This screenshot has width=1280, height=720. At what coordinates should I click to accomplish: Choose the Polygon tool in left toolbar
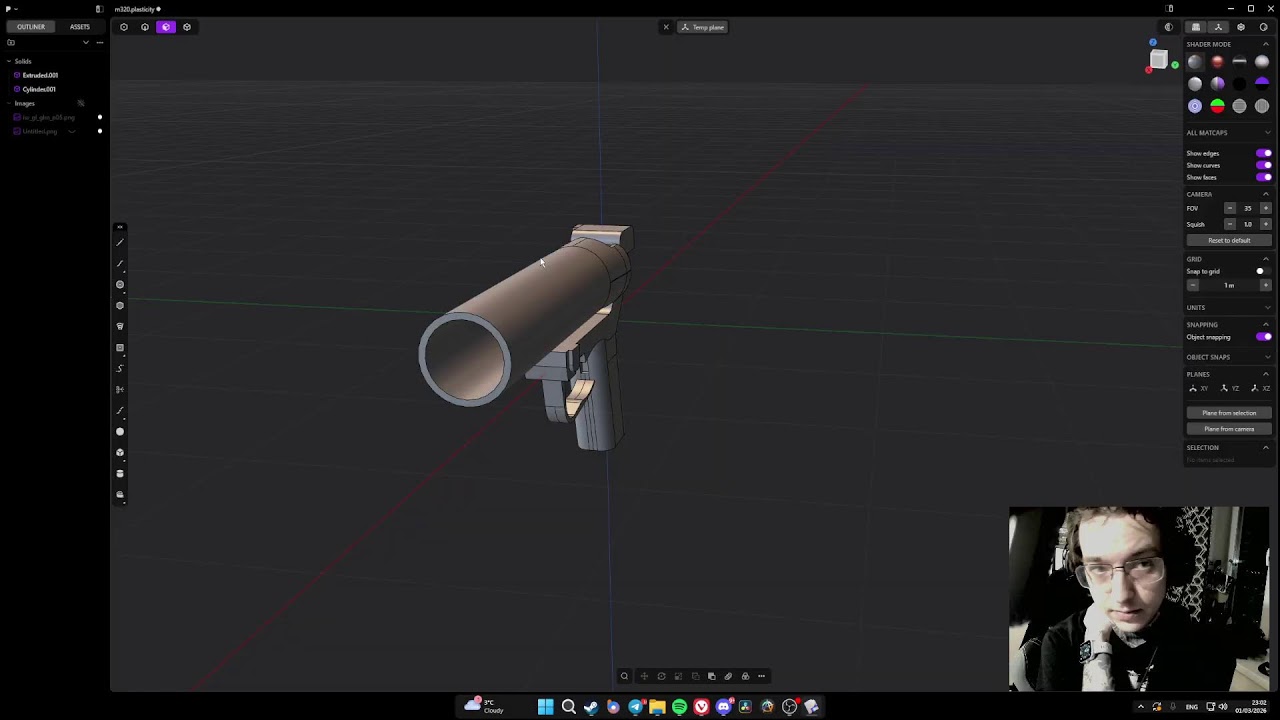(120, 306)
